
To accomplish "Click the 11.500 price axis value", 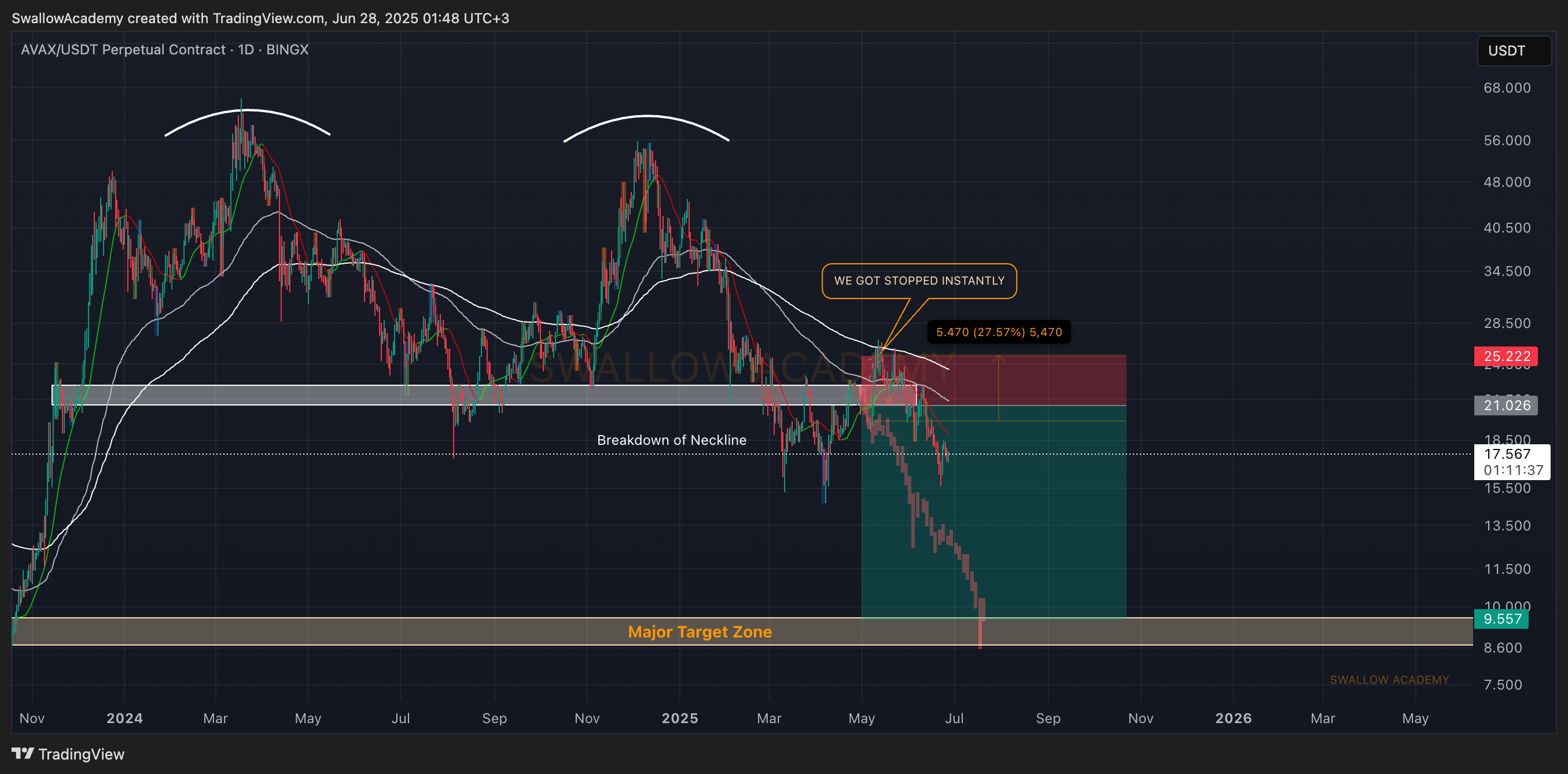I will 1507,569.
